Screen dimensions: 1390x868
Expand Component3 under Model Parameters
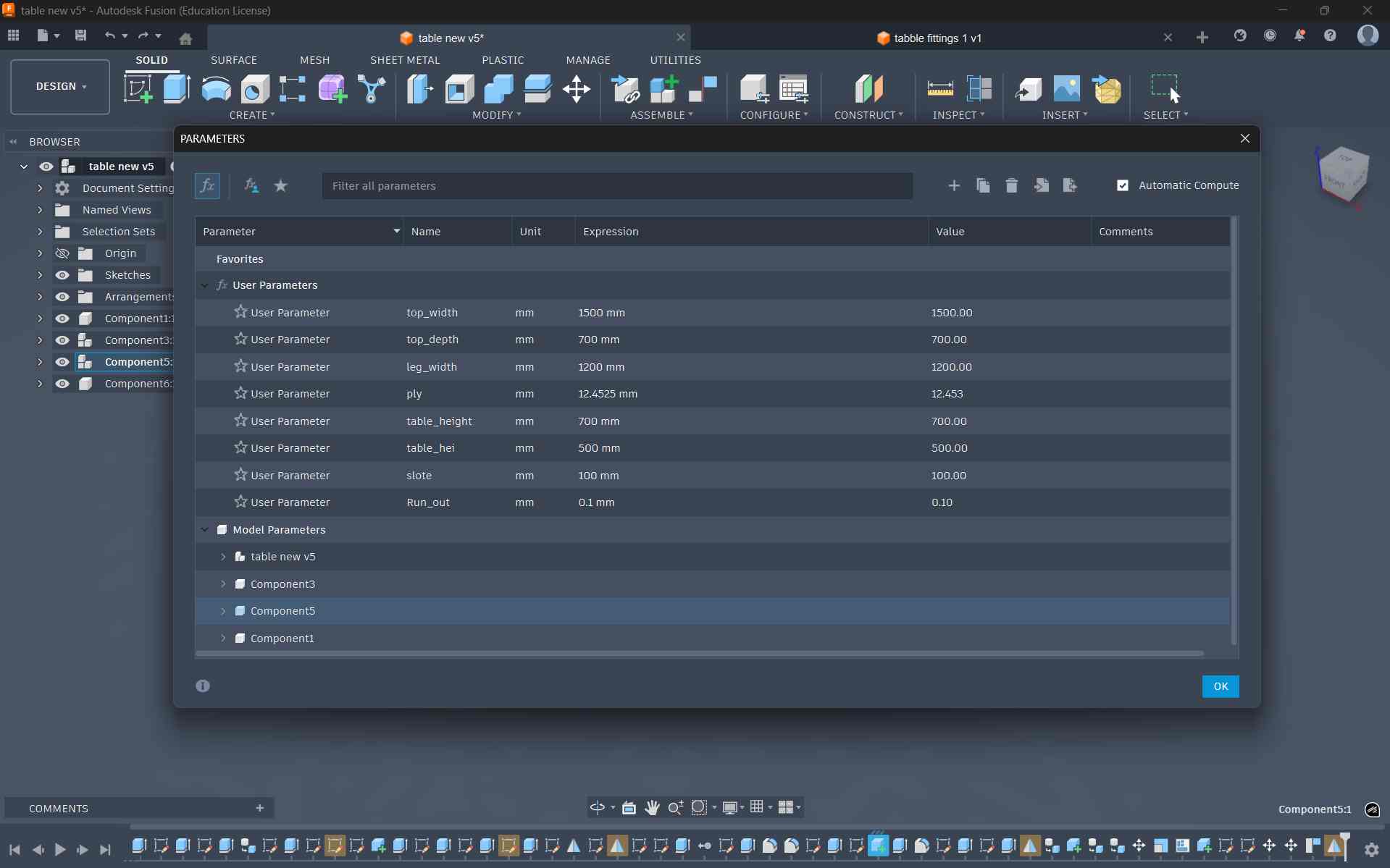click(x=223, y=584)
